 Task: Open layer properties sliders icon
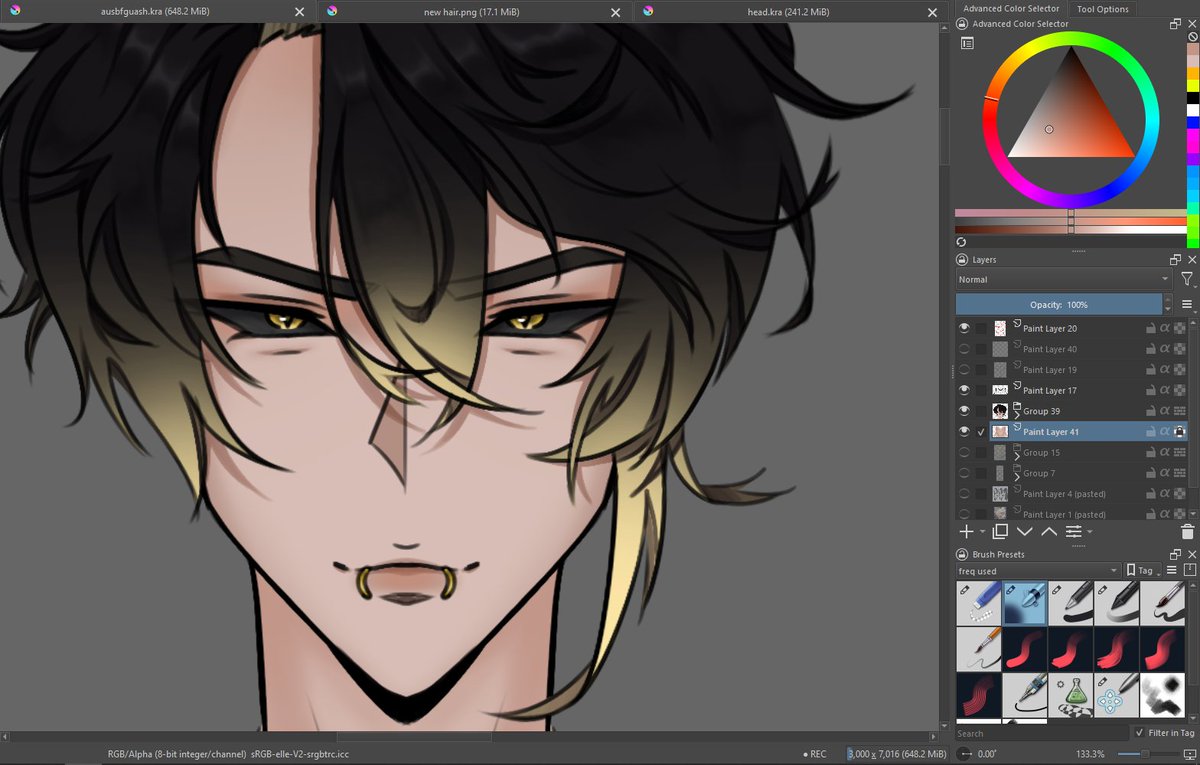(x=1073, y=532)
